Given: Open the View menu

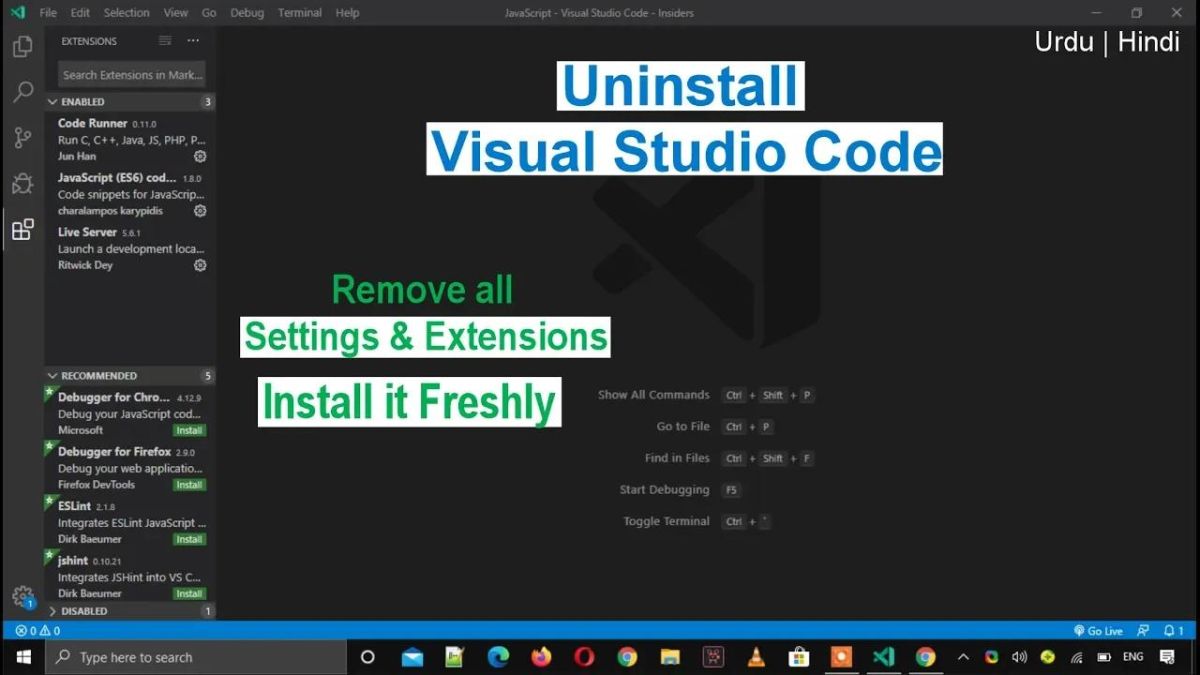Looking at the screenshot, I should coord(176,13).
